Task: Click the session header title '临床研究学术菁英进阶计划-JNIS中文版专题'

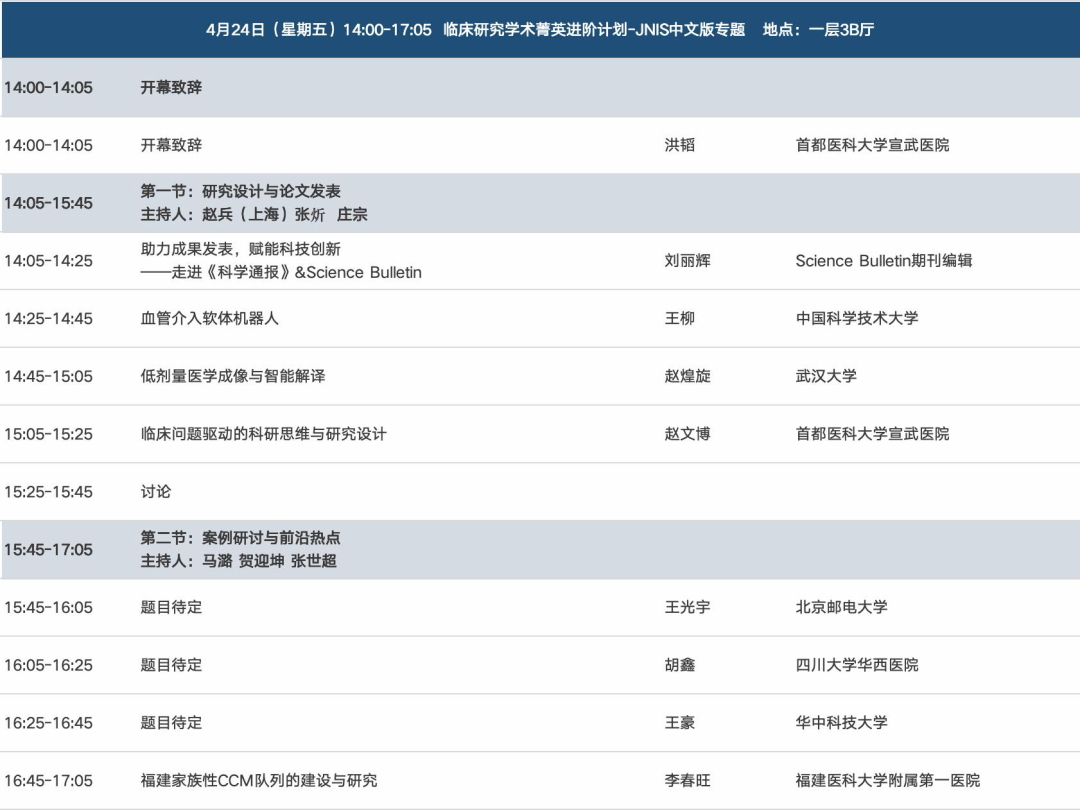Action: coord(594,30)
